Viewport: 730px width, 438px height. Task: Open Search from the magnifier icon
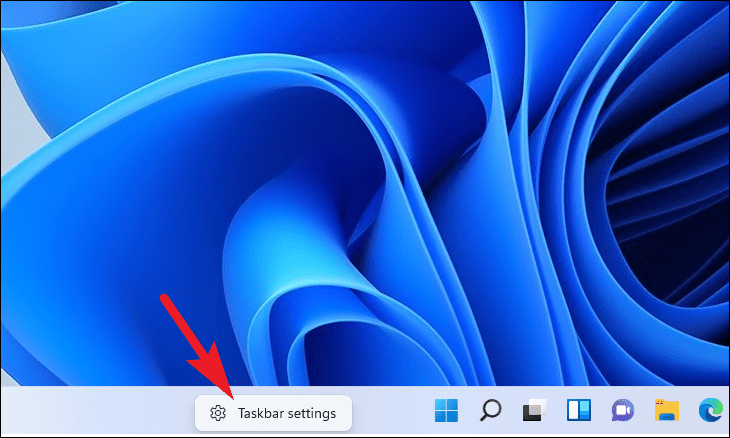click(x=490, y=411)
